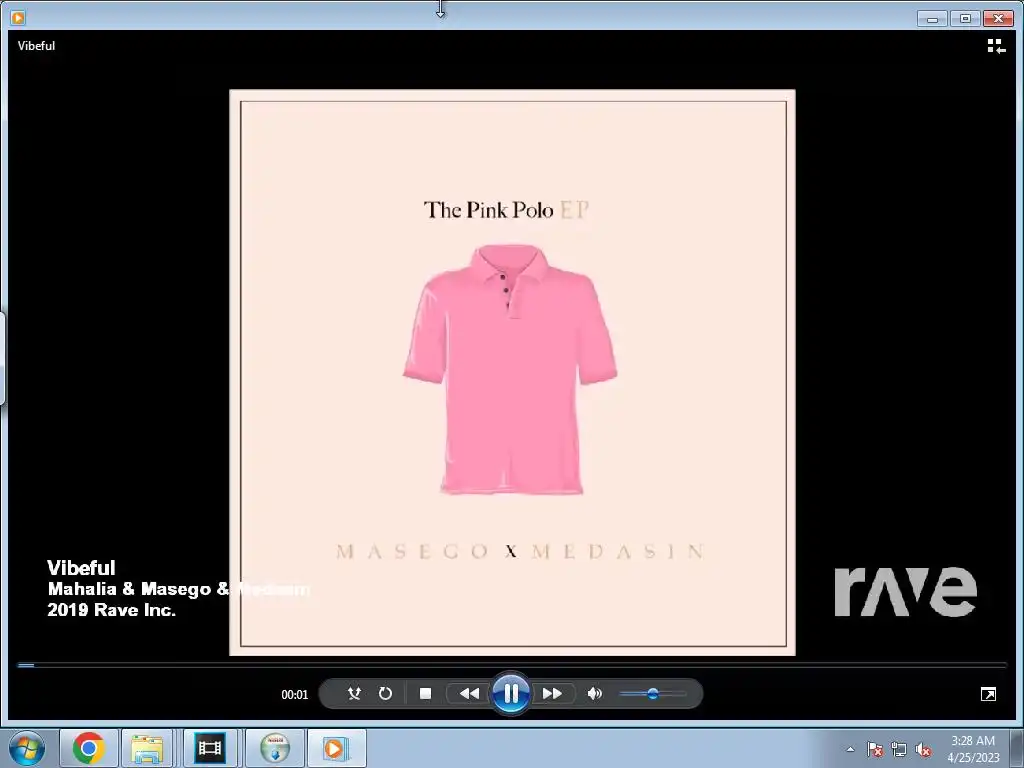The height and width of the screenshot is (768, 1024).
Task: Toggle shuffle playback mode
Action: point(354,694)
